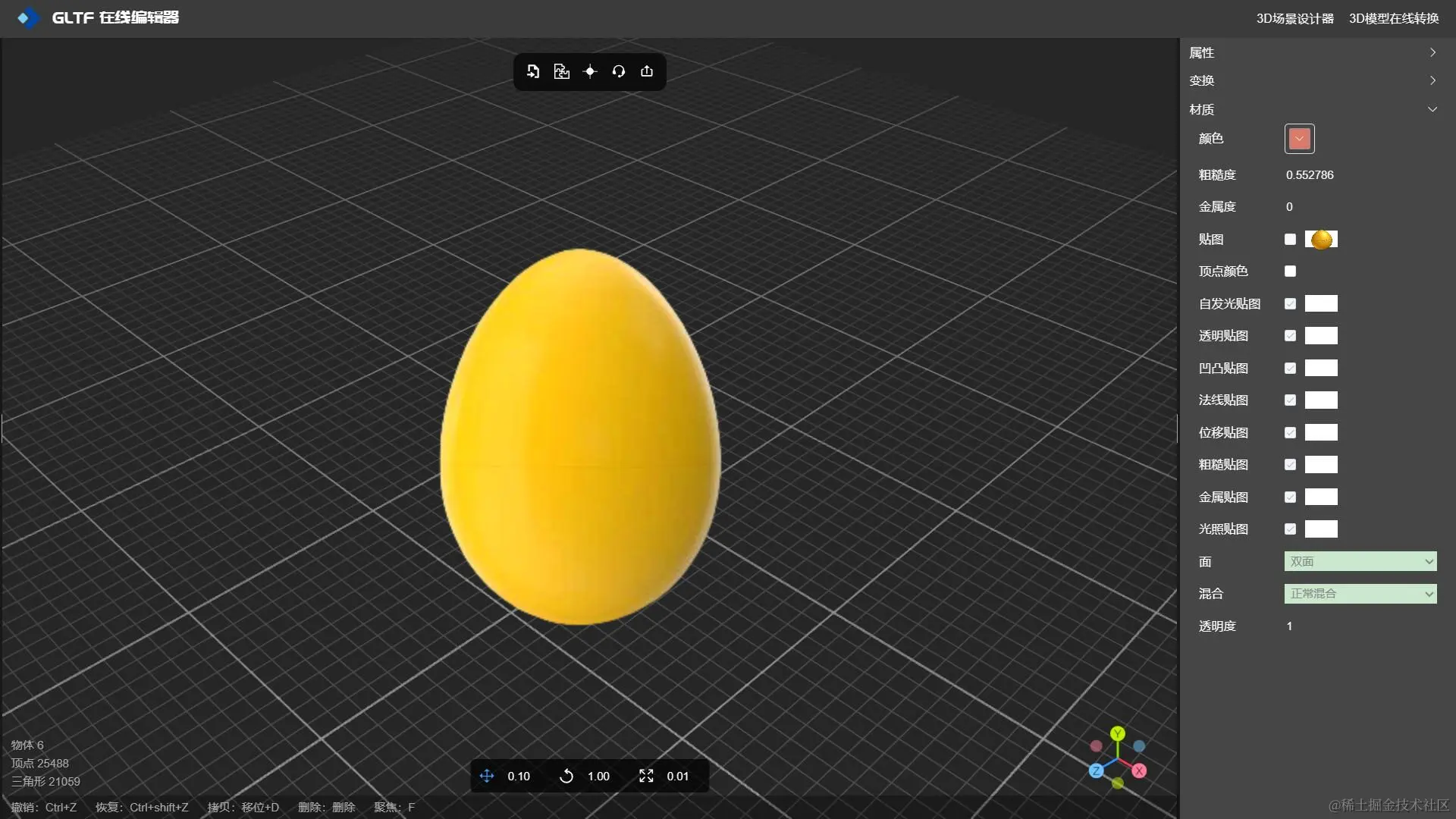Expand the 属性 section

click(1313, 52)
